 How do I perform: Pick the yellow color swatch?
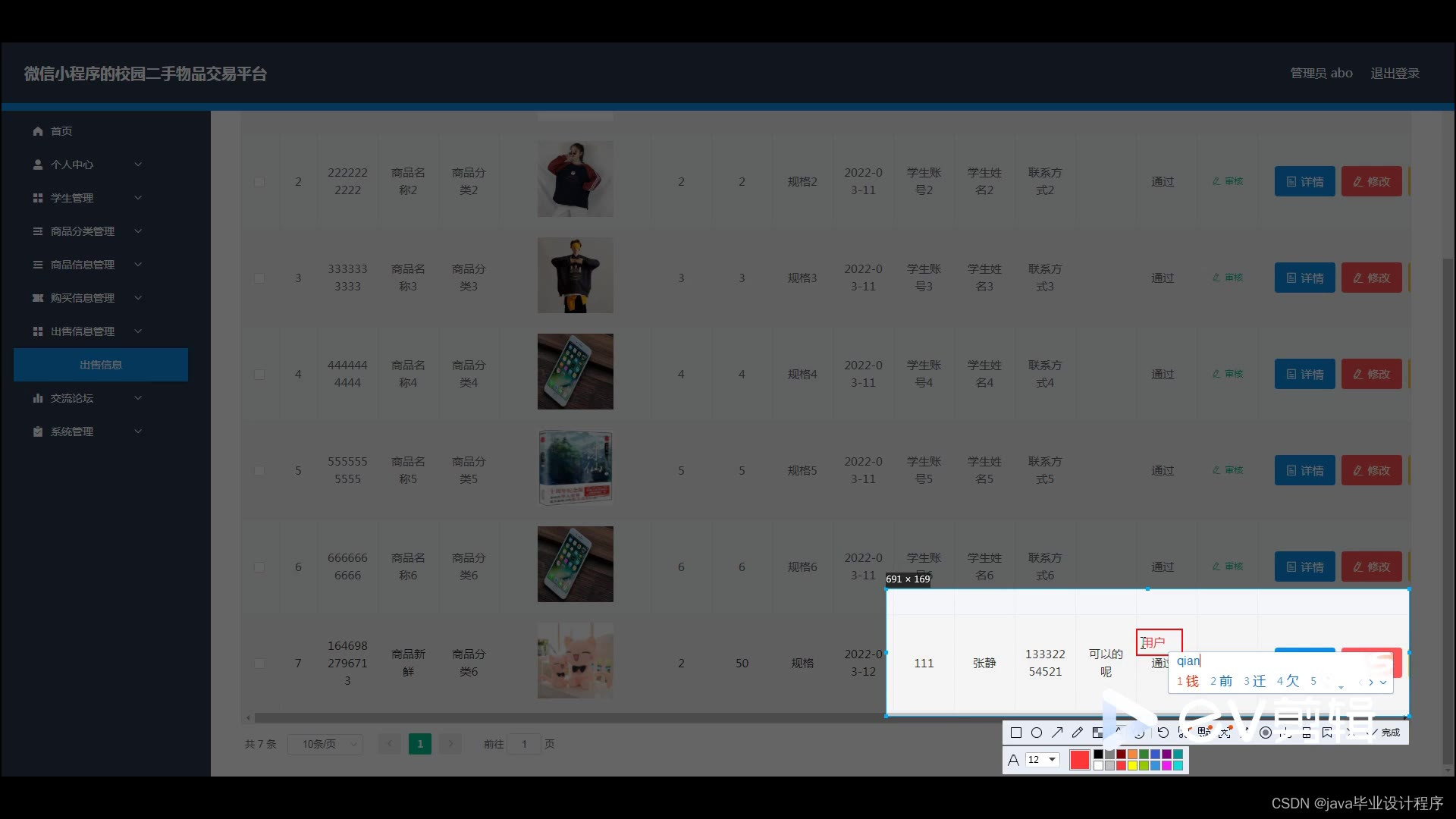(1132, 766)
